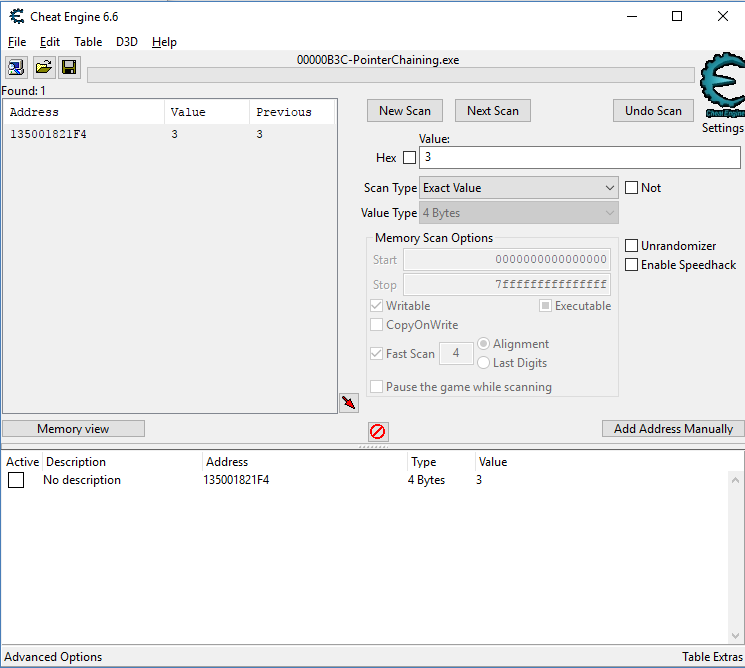Click the Stop address field
This screenshot has height=668, width=745.
pyautogui.click(x=507, y=285)
